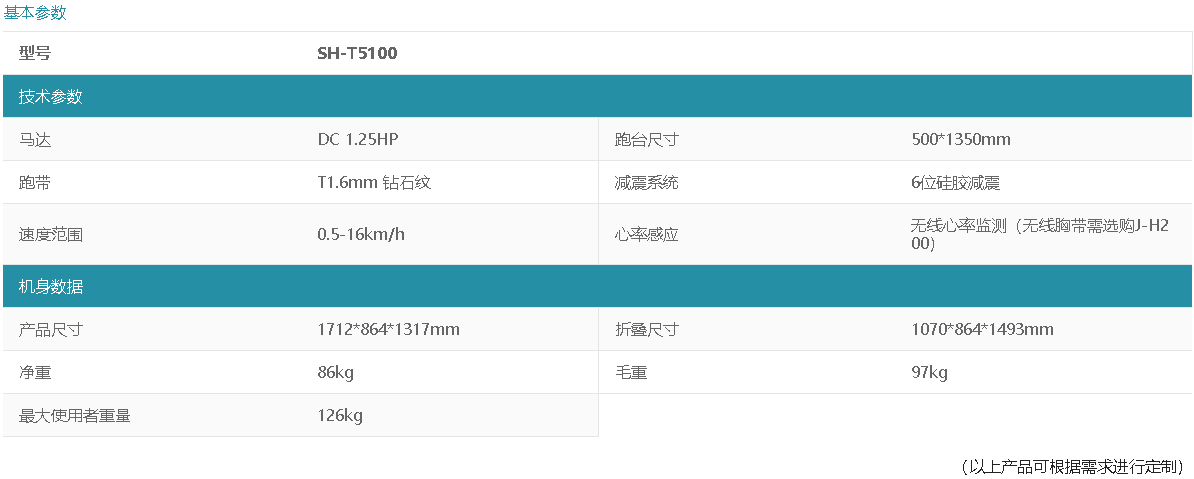Click the 跑台尺寸 label

(x=647, y=140)
